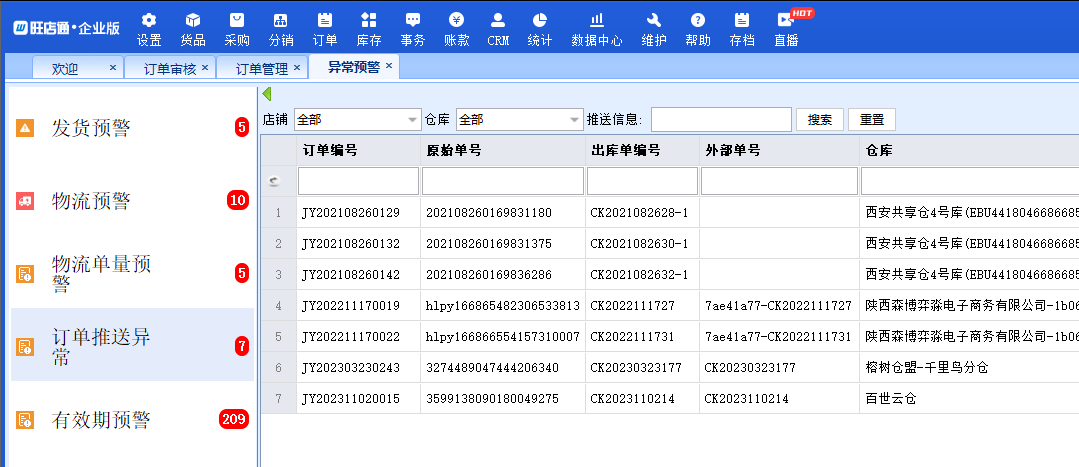Expand the 店铺 shop dropdown
The height and width of the screenshot is (467, 1079).
413,120
